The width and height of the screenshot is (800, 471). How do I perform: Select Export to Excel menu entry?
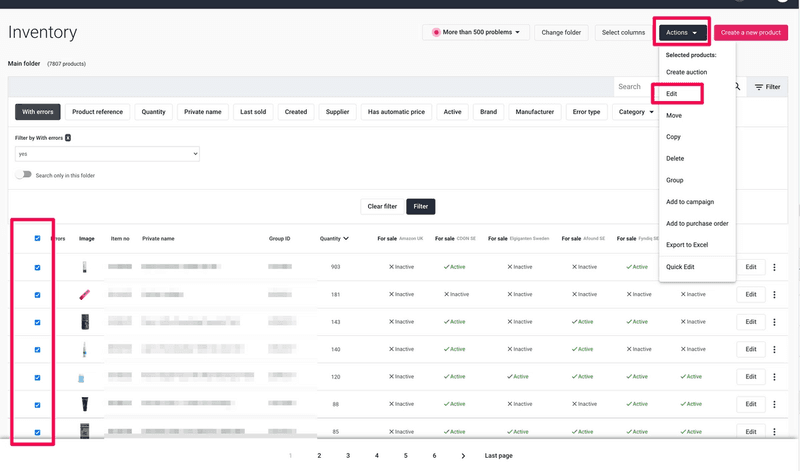[x=687, y=245]
